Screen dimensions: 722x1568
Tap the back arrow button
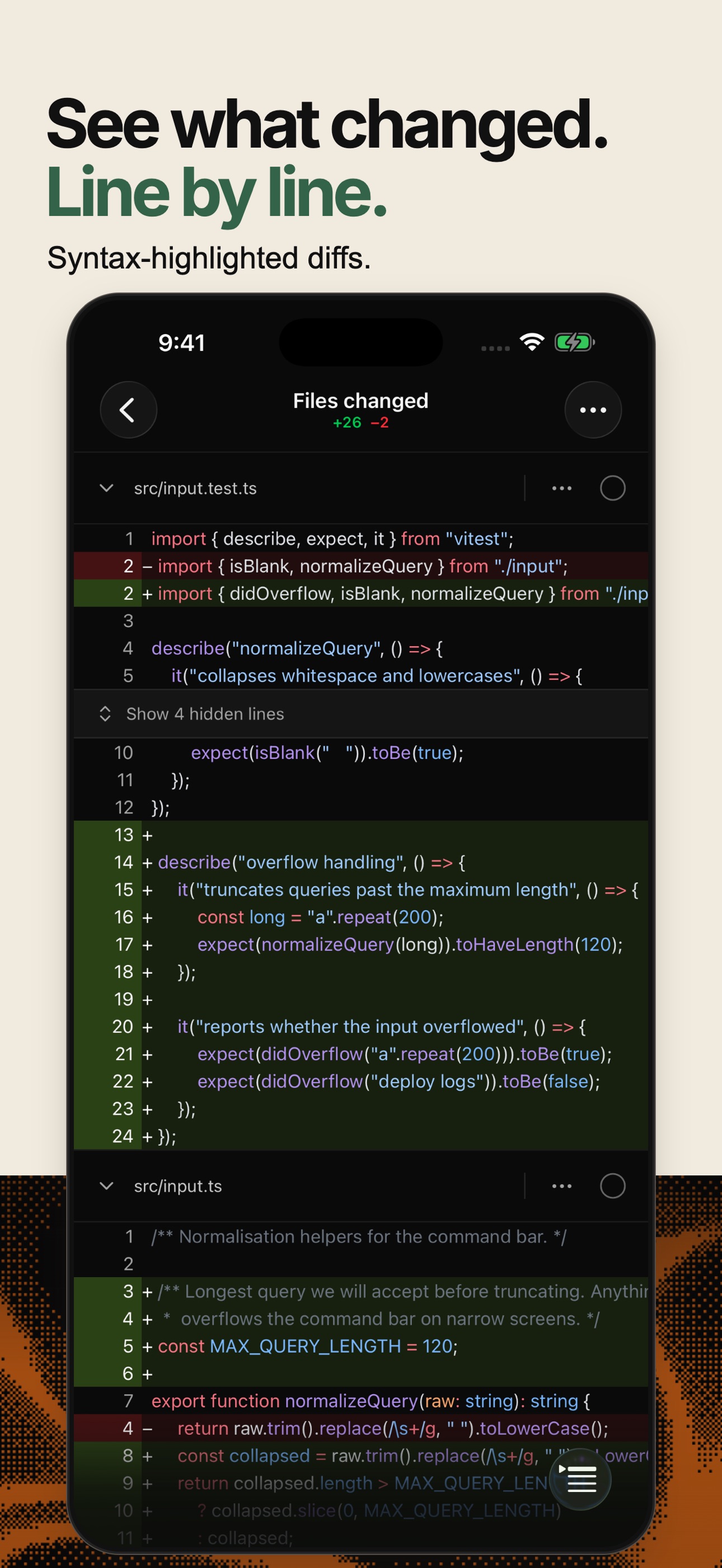[129, 409]
